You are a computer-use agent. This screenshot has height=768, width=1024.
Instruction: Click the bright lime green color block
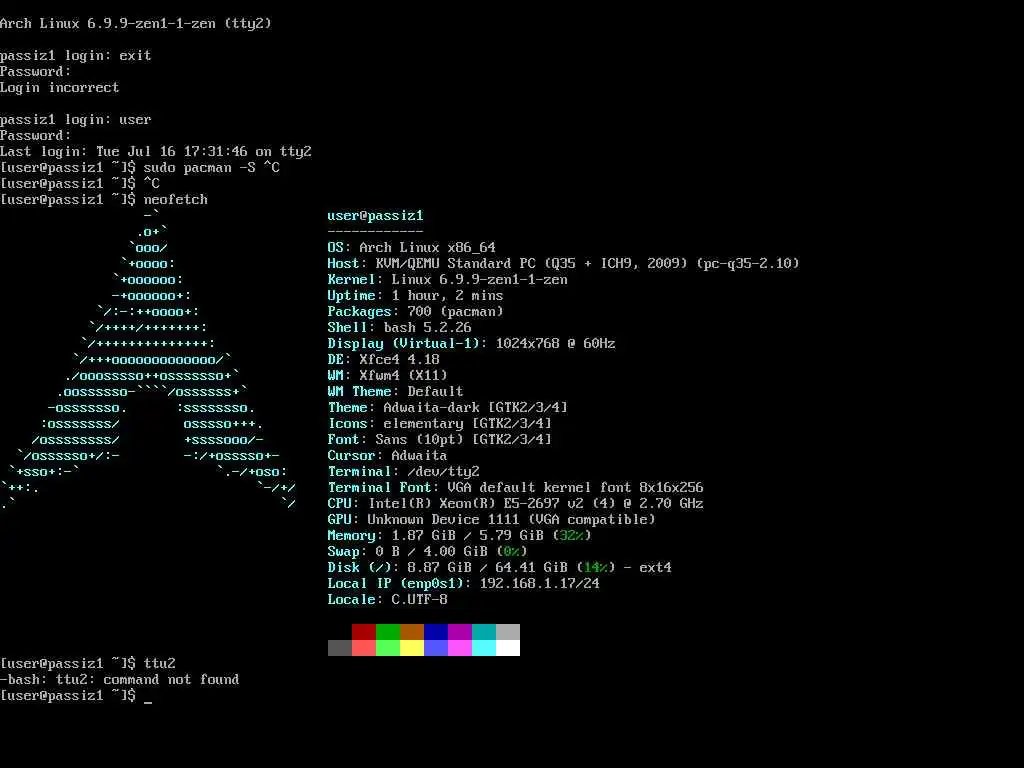388,648
